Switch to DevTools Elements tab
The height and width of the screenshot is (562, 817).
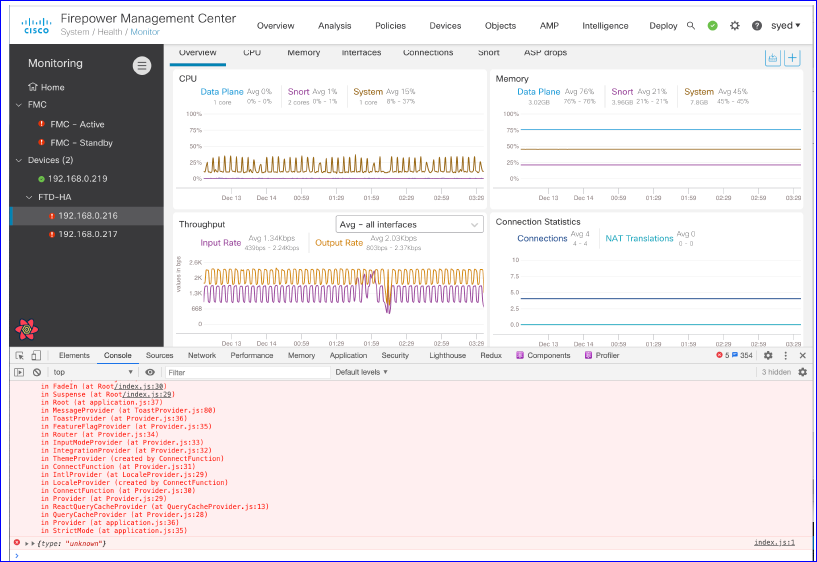pos(74,355)
